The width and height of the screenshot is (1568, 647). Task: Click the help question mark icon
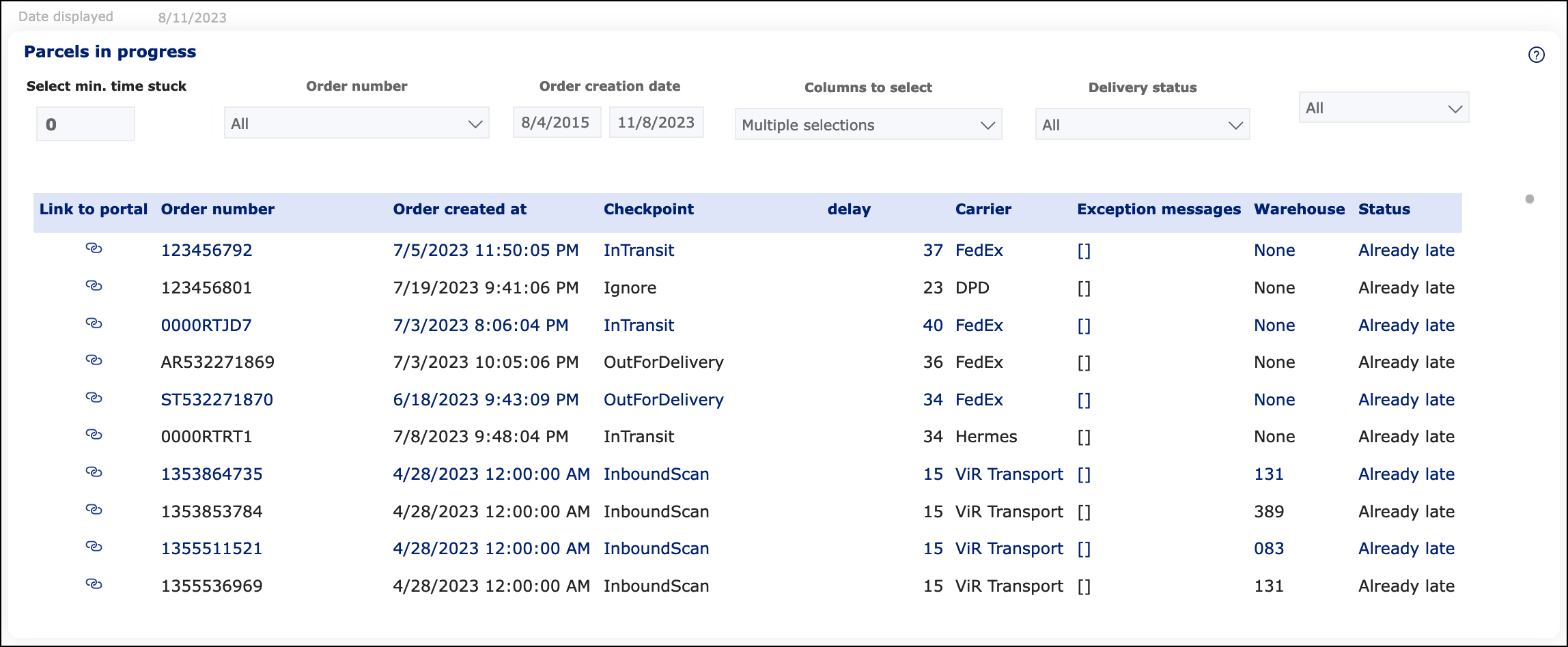tap(1536, 55)
